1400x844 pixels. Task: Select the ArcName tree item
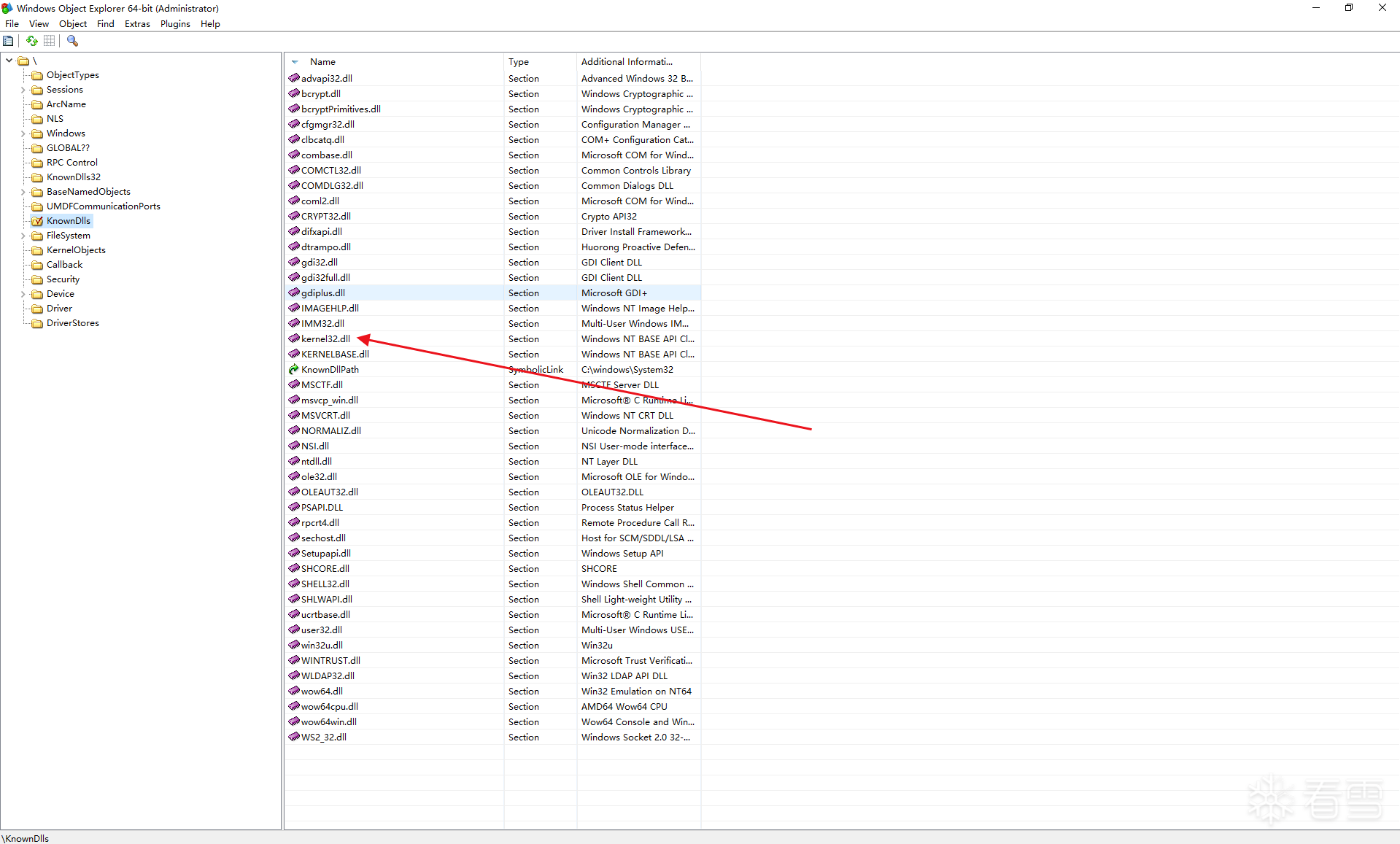coord(66,104)
